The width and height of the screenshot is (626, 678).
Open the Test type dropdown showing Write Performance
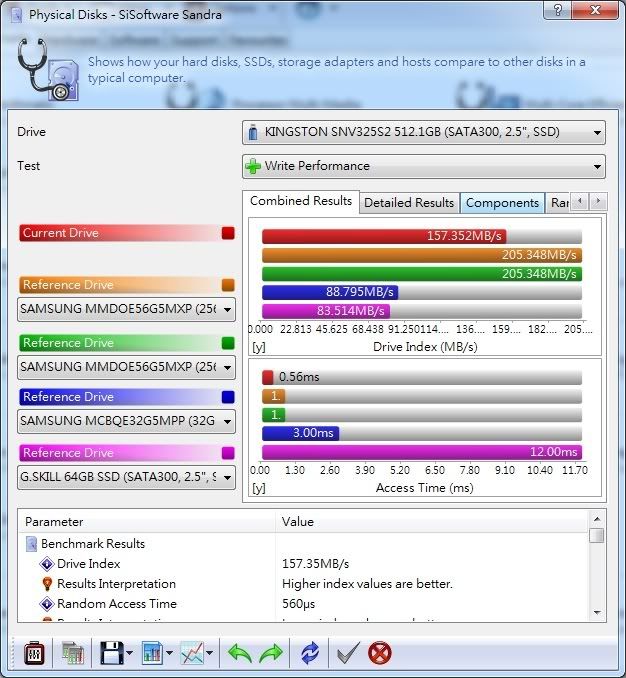pos(424,166)
